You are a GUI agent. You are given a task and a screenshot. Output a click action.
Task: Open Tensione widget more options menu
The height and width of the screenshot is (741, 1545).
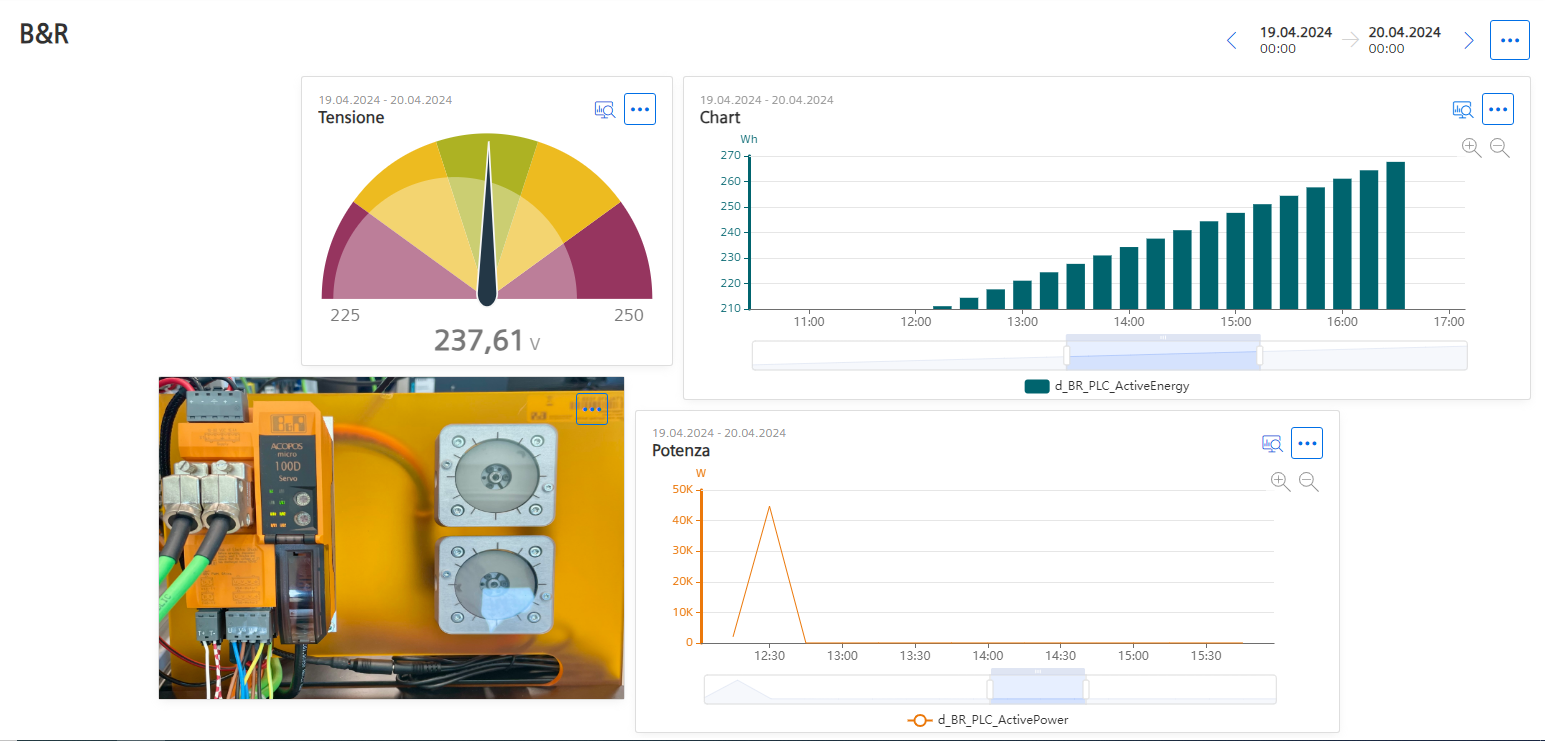click(x=640, y=109)
